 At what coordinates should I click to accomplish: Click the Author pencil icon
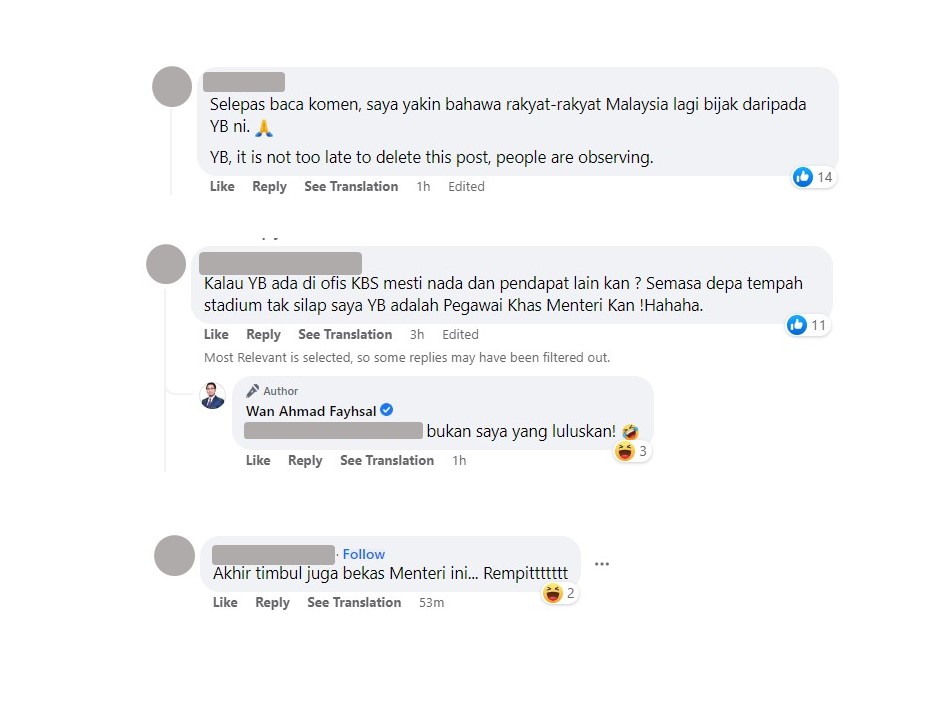253,391
